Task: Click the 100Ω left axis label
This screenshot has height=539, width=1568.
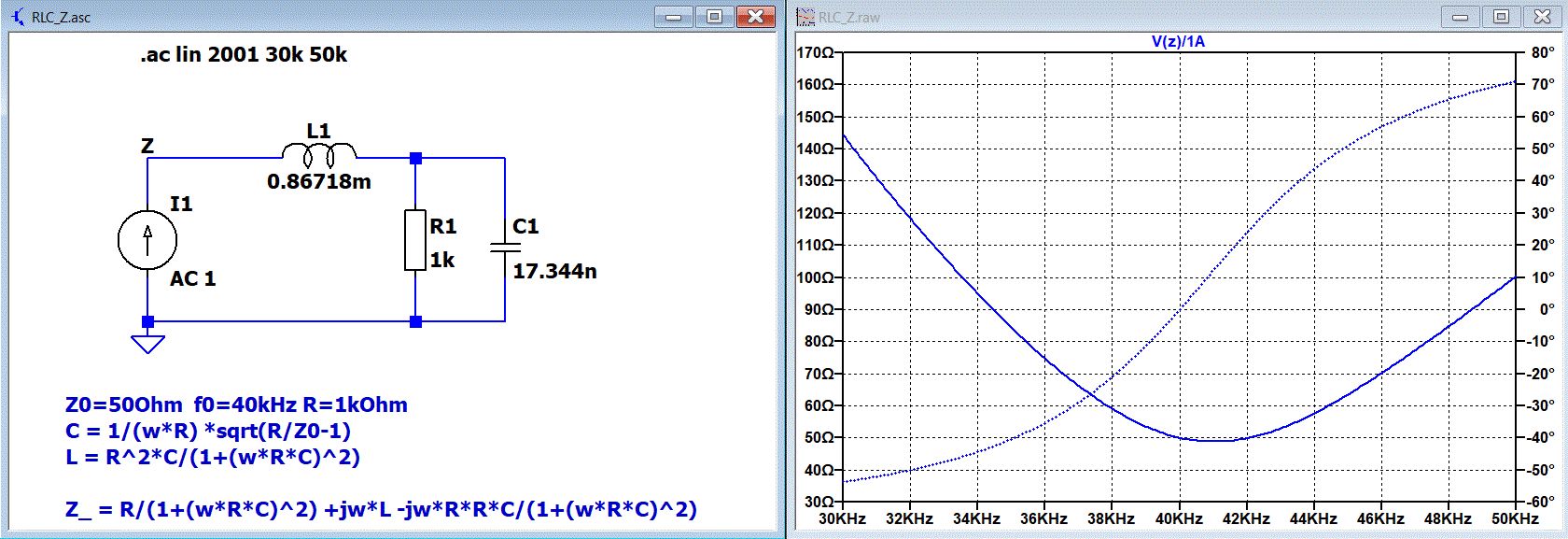Action: (x=814, y=277)
